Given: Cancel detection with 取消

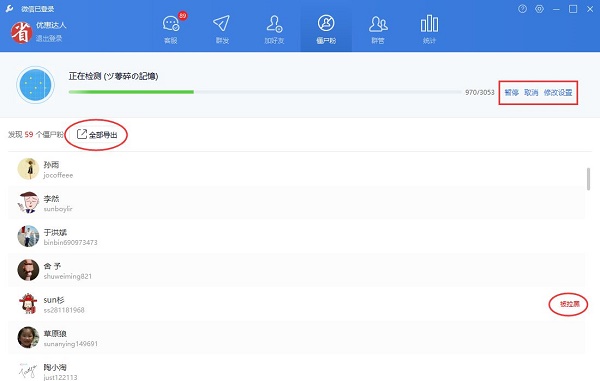Looking at the screenshot, I should 531,92.
